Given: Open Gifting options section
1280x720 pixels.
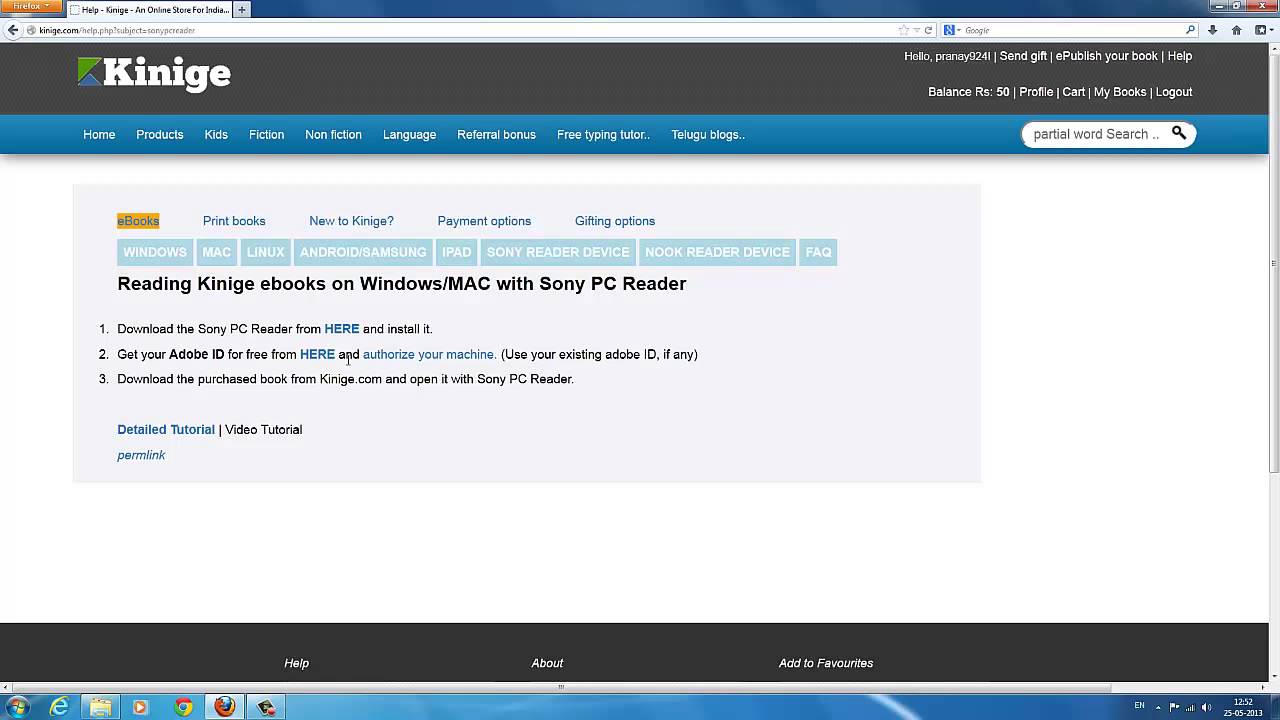Looking at the screenshot, I should (x=615, y=221).
